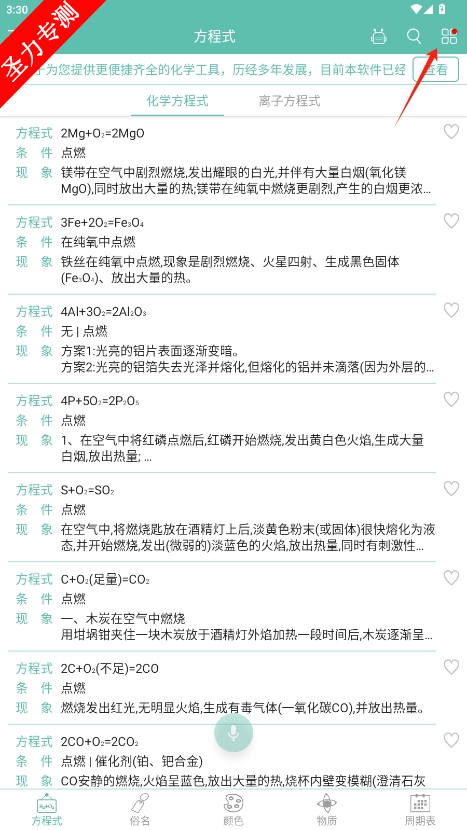
Task: Click the 查看 button in banner
Action: [436, 69]
